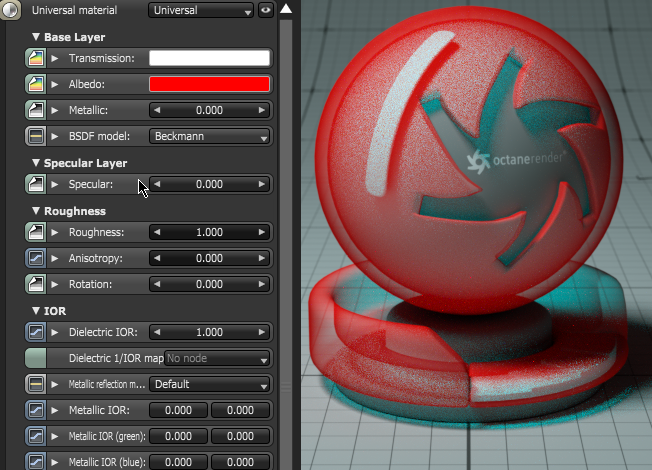Decrease the Specular value with left arrow

(157, 184)
